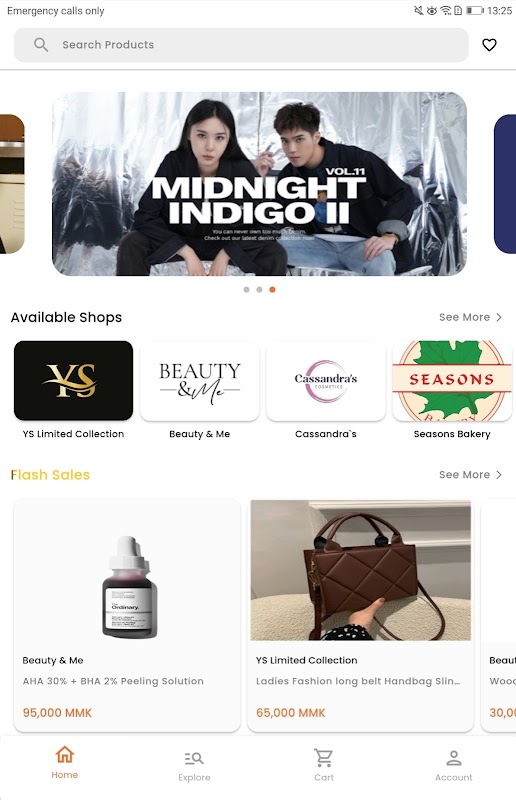Focus the Search Products field
The image size is (516, 800).
pyautogui.click(x=241, y=45)
